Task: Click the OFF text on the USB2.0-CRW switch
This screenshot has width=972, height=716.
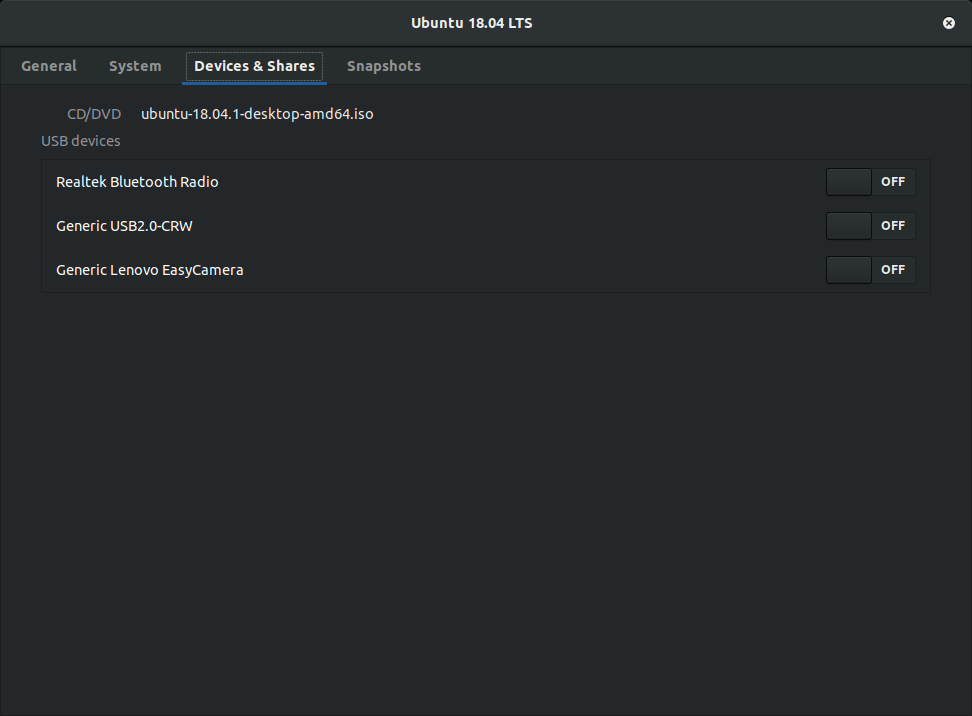Action: (x=893, y=226)
